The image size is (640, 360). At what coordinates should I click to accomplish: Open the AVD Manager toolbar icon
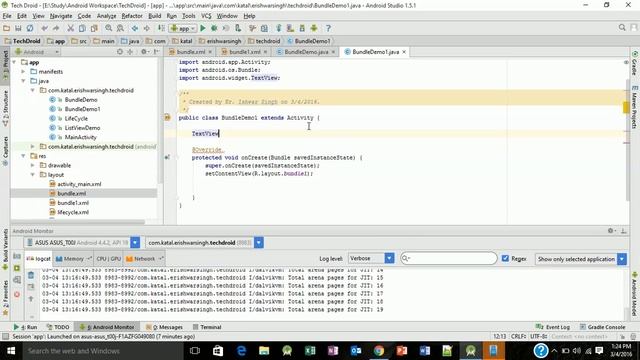tap(290, 28)
